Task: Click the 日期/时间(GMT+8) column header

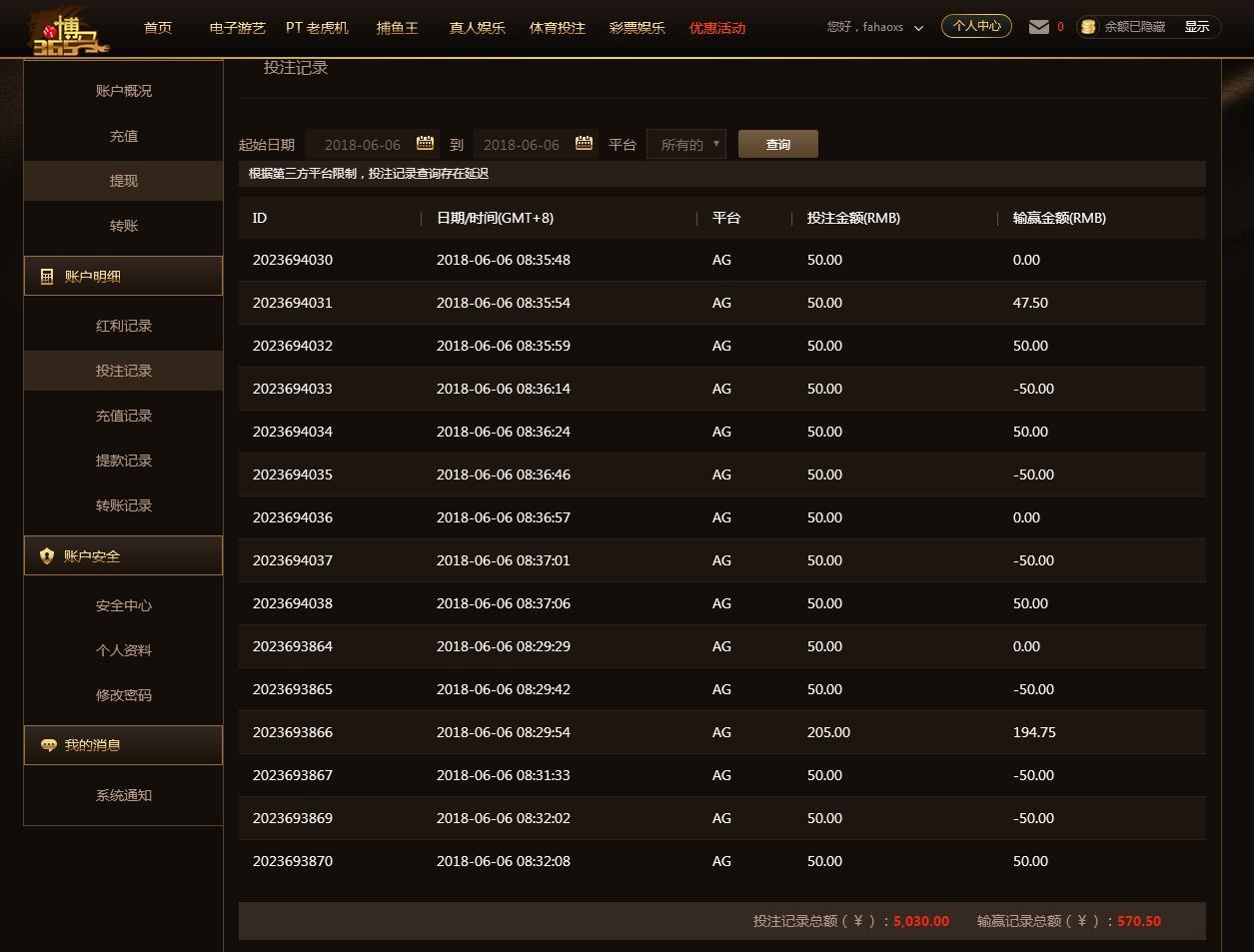Action: click(495, 218)
